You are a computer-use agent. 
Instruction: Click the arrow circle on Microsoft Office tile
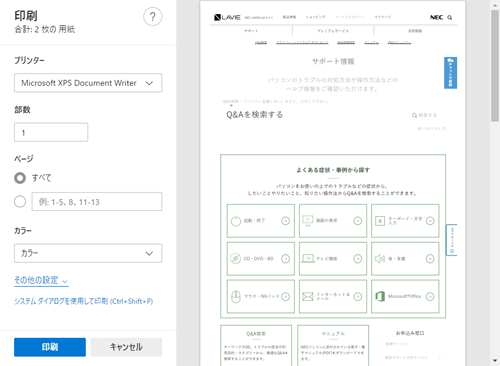point(430,296)
